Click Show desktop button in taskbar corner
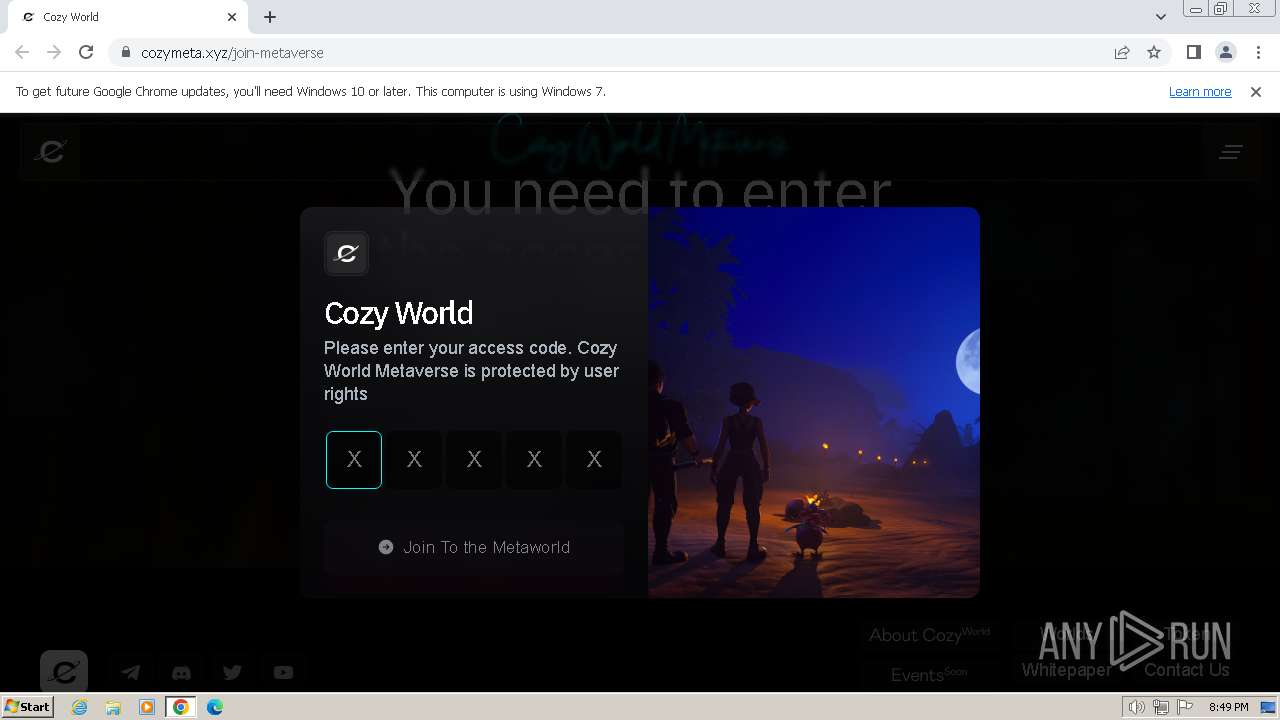This screenshot has width=1280, height=720. [x=1270, y=707]
